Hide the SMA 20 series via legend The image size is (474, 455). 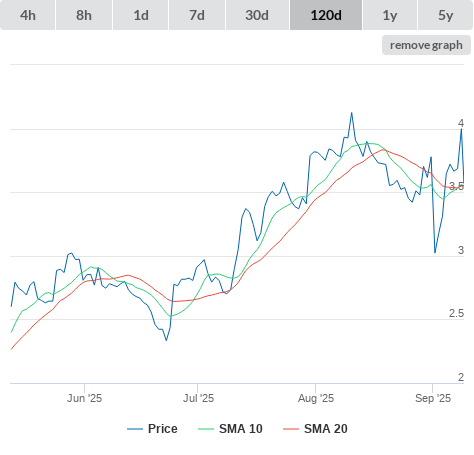[x=326, y=429]
